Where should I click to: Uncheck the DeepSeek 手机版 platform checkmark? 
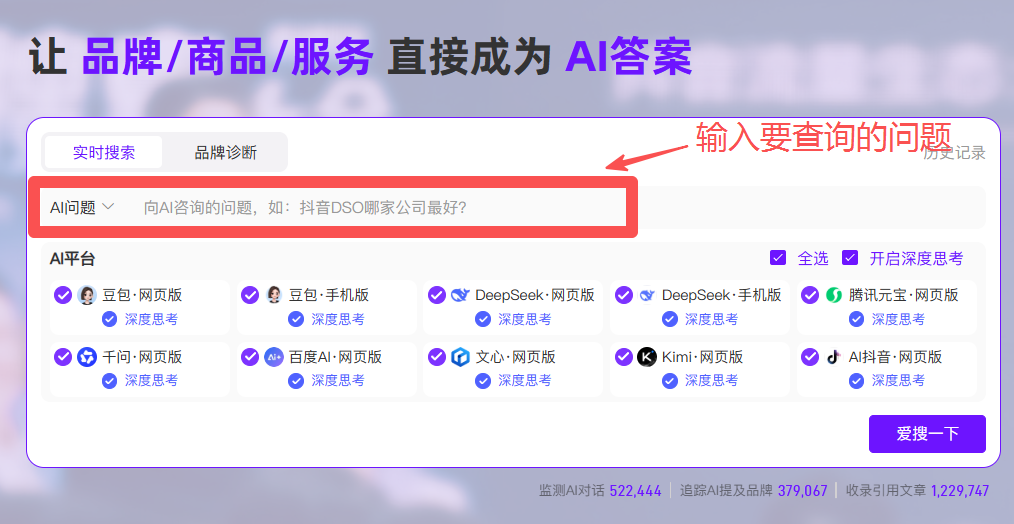(x=624, y=295)
